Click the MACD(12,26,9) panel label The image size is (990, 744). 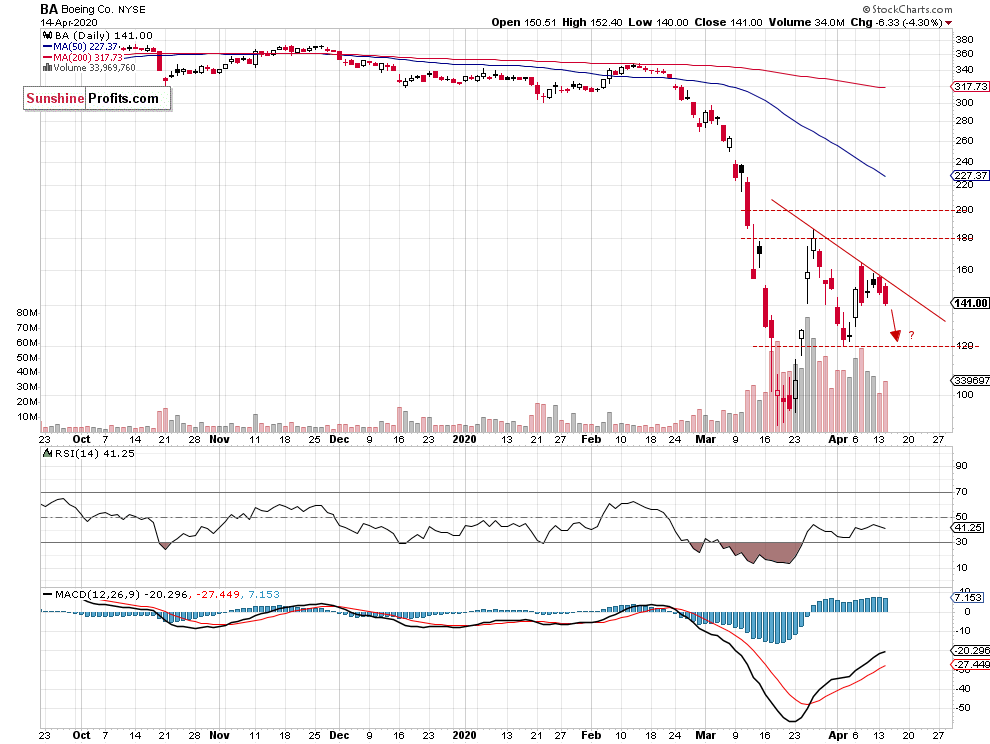pyautogui.click(x=97, y=594)
